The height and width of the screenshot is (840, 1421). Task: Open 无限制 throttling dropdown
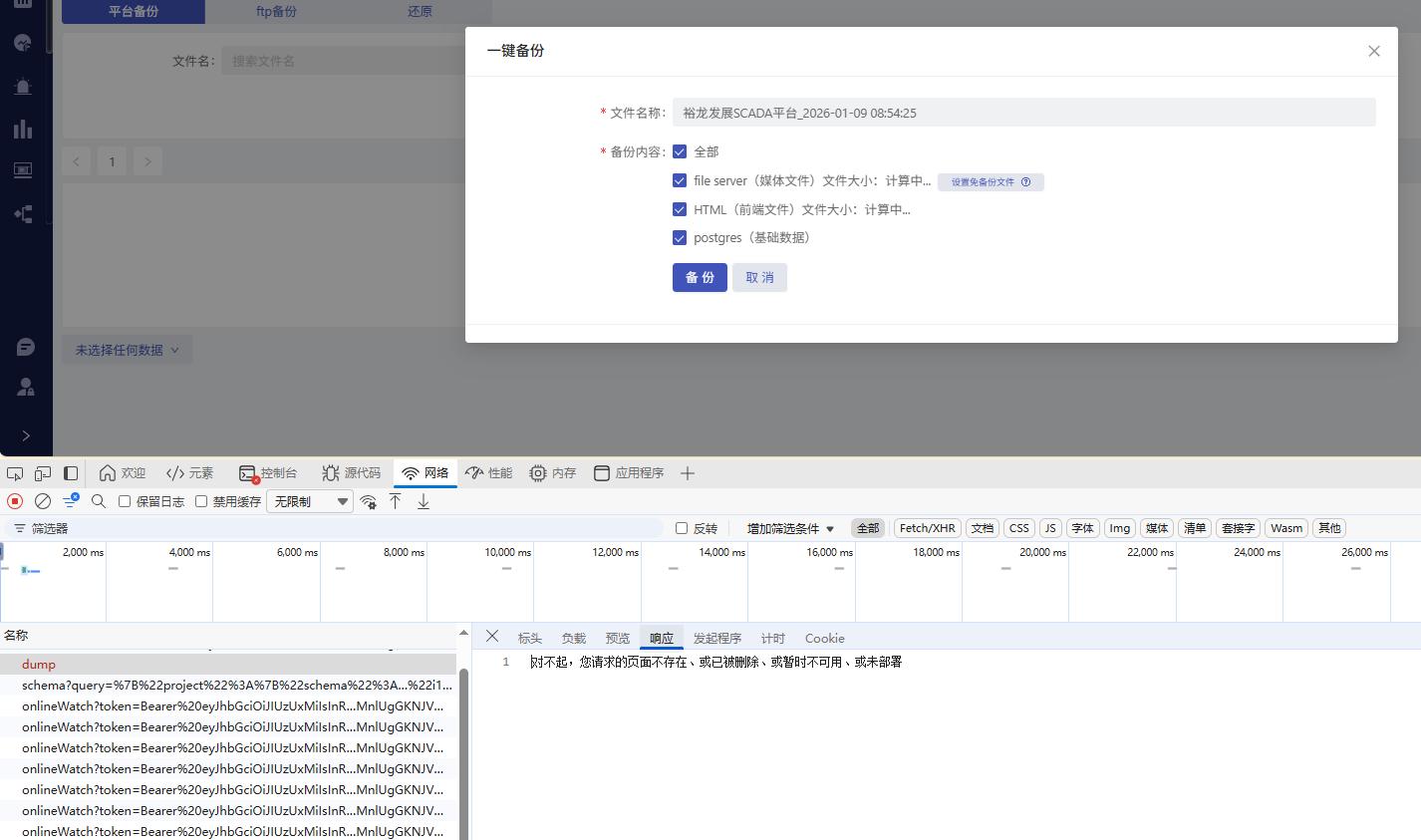click(310, 501)
